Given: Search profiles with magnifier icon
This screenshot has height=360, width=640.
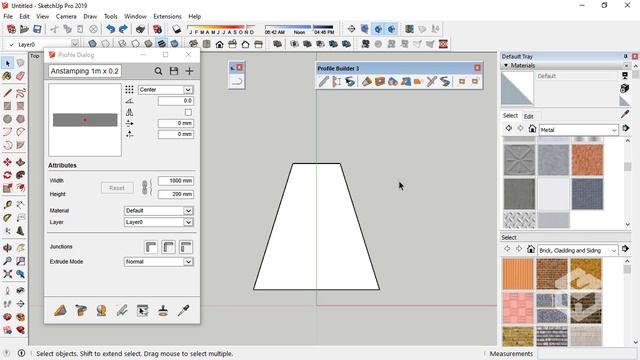Looking at the screenshot, I should (x=158, y=71).
